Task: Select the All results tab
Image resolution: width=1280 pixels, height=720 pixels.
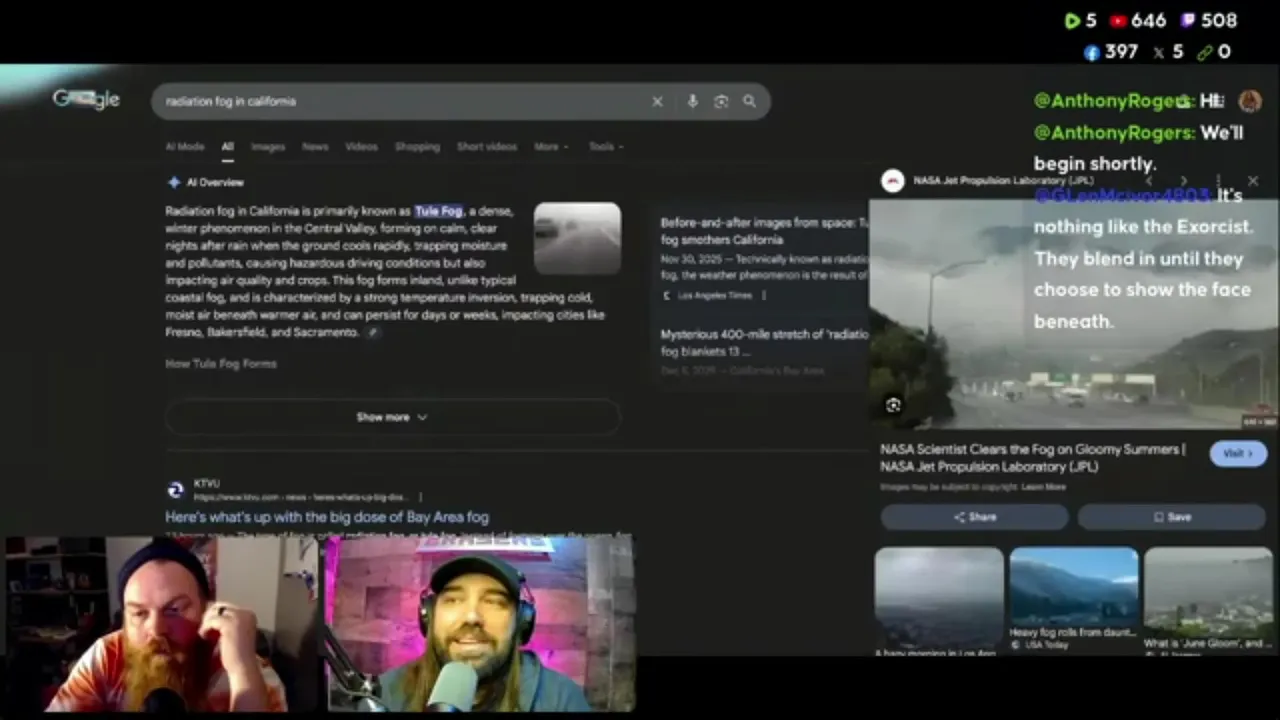Action: (227, 146)
